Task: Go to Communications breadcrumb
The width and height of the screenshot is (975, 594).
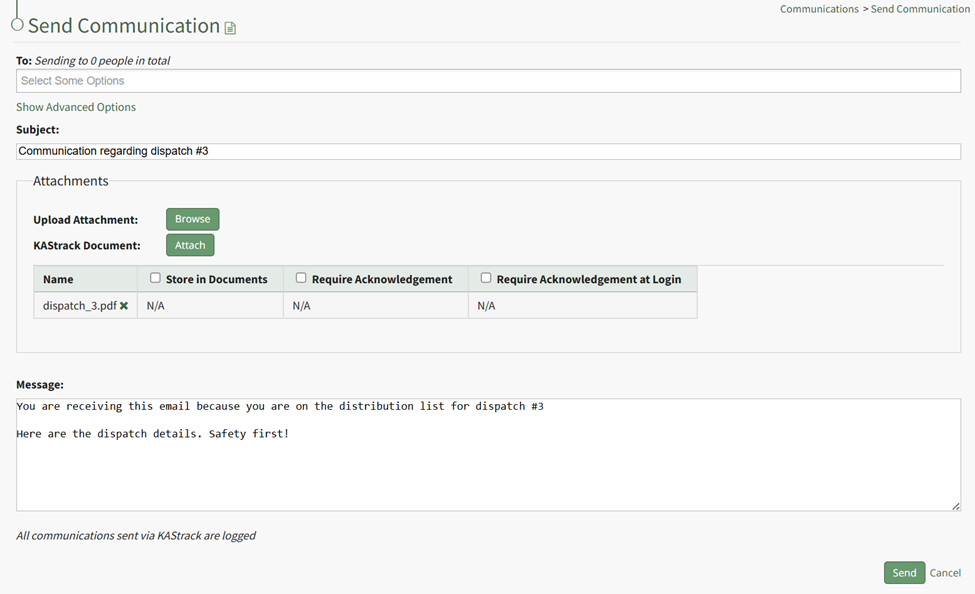Action: pos(819,9)
